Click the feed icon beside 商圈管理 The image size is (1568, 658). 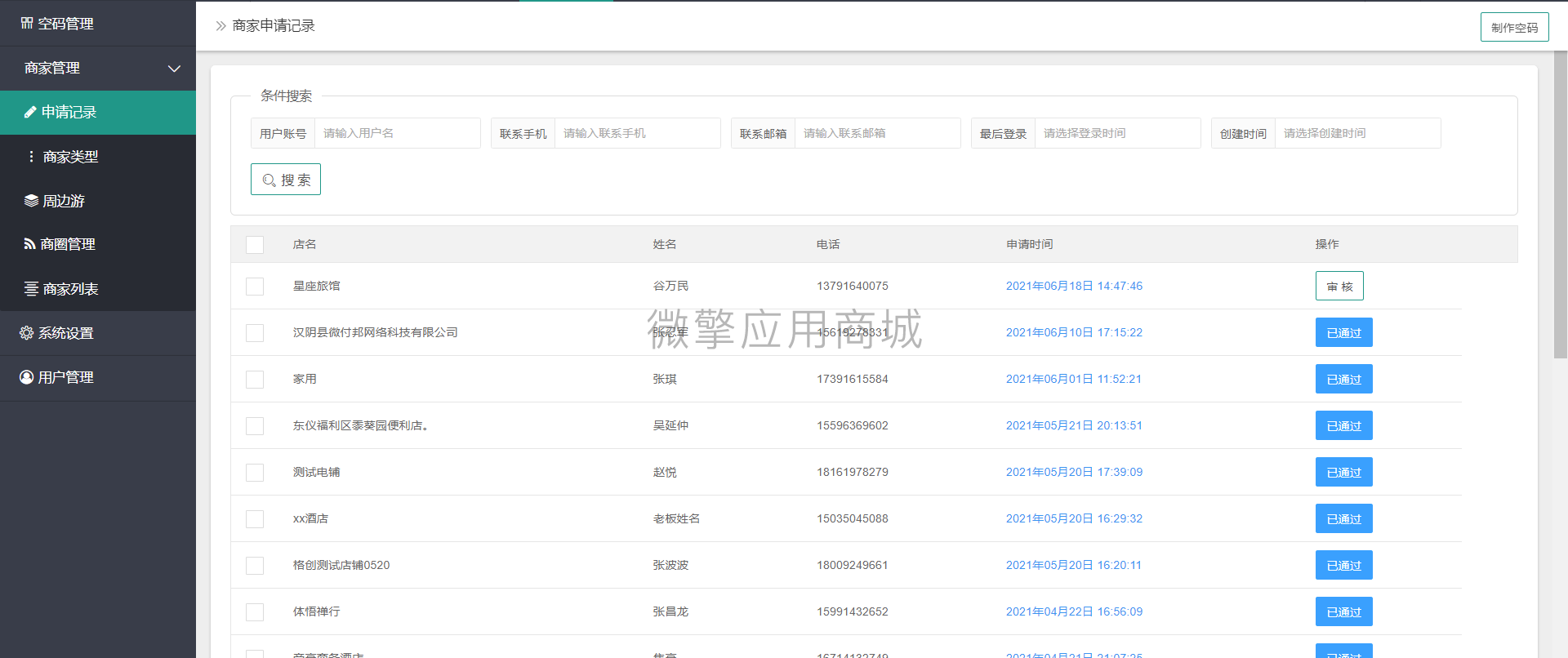(x=29, y=243)
